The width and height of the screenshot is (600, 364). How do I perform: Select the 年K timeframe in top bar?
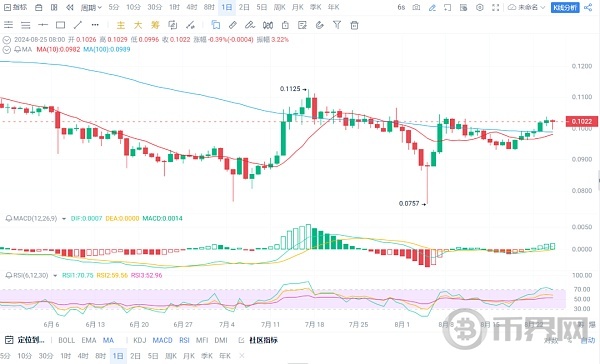tap(333, 7)
